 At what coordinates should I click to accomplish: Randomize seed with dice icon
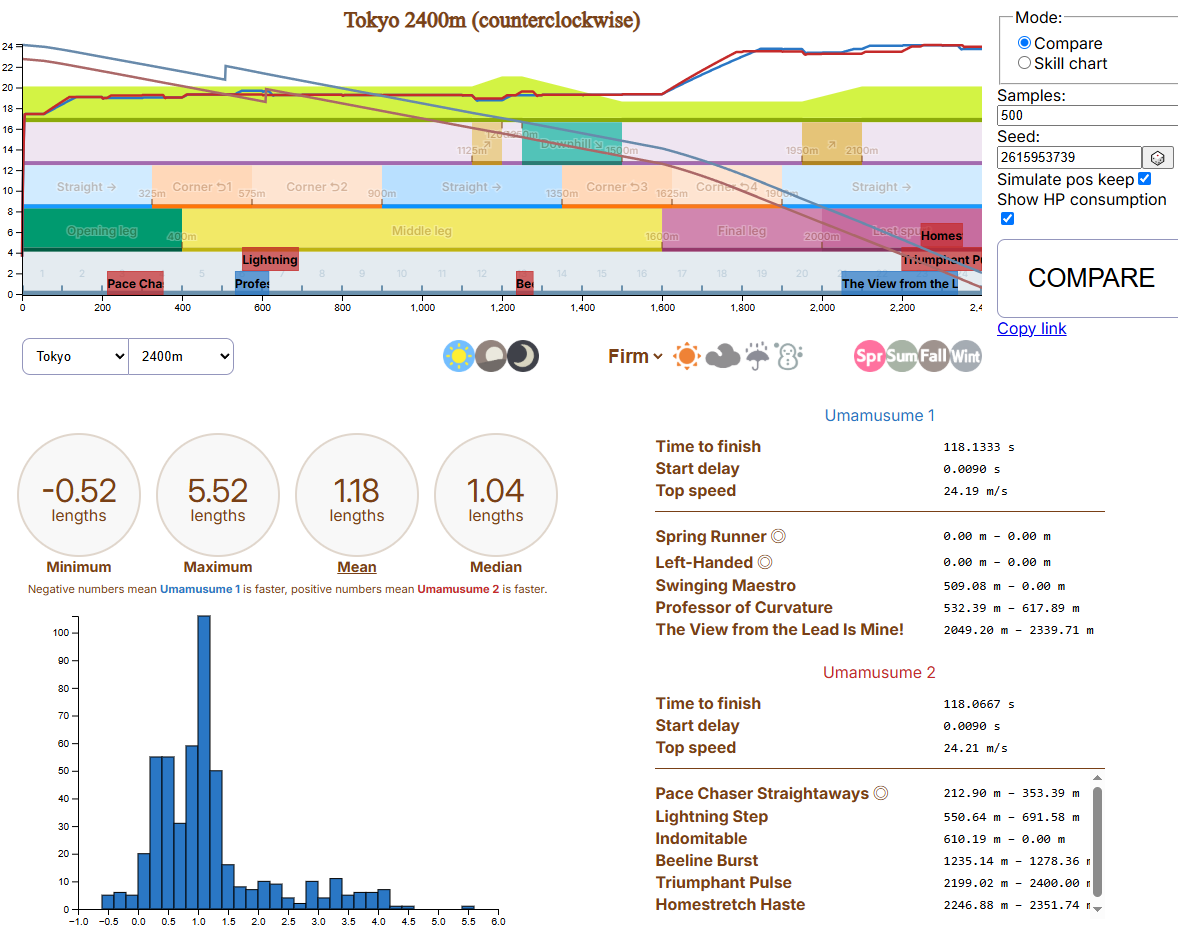pyautogui.click(x=1158, y=158)
